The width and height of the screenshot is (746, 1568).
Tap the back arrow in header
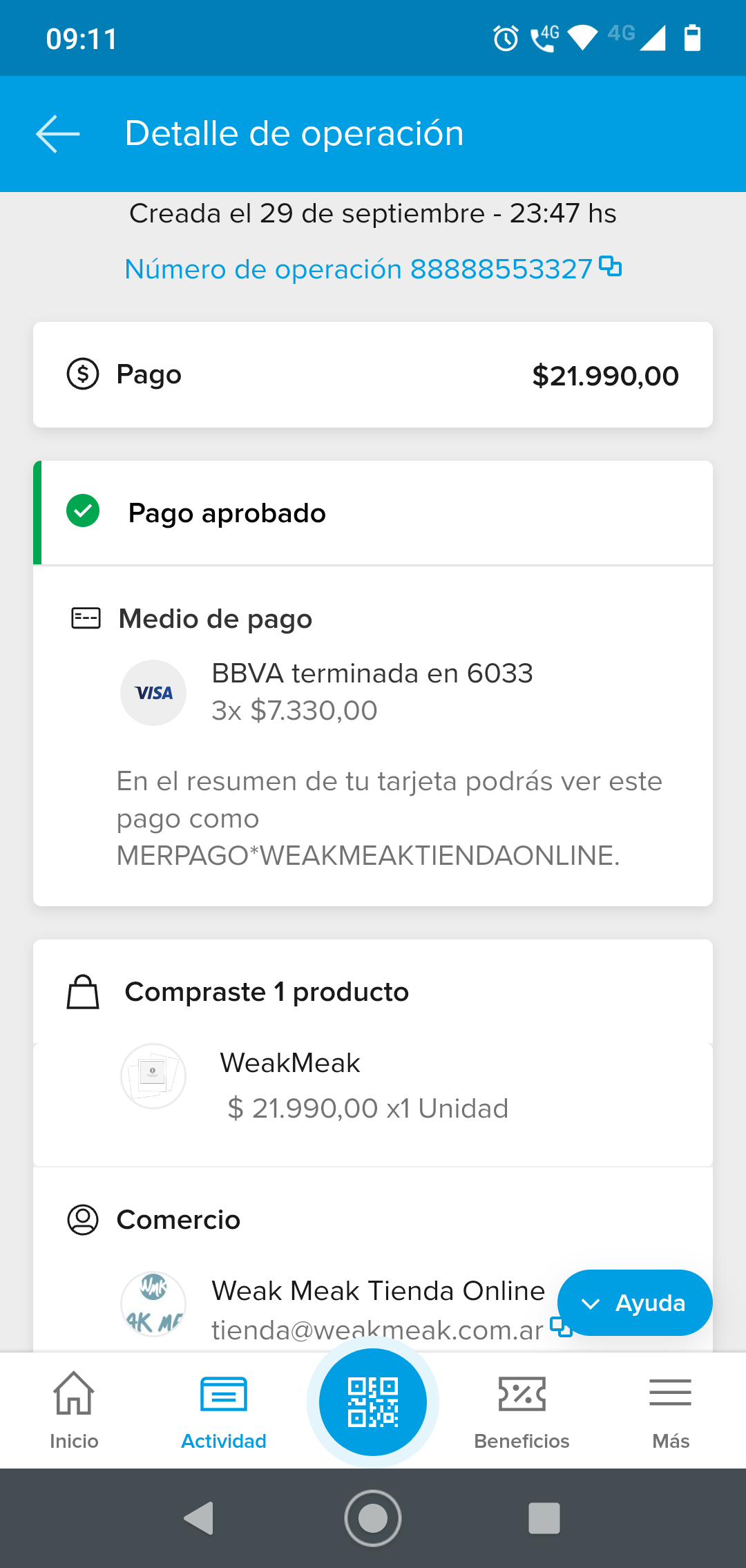tap(58, 133)
